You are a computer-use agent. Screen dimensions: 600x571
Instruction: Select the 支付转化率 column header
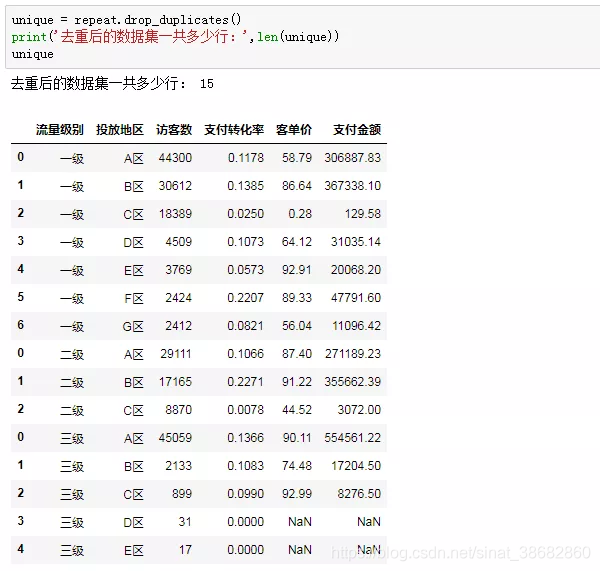point(234,130)
